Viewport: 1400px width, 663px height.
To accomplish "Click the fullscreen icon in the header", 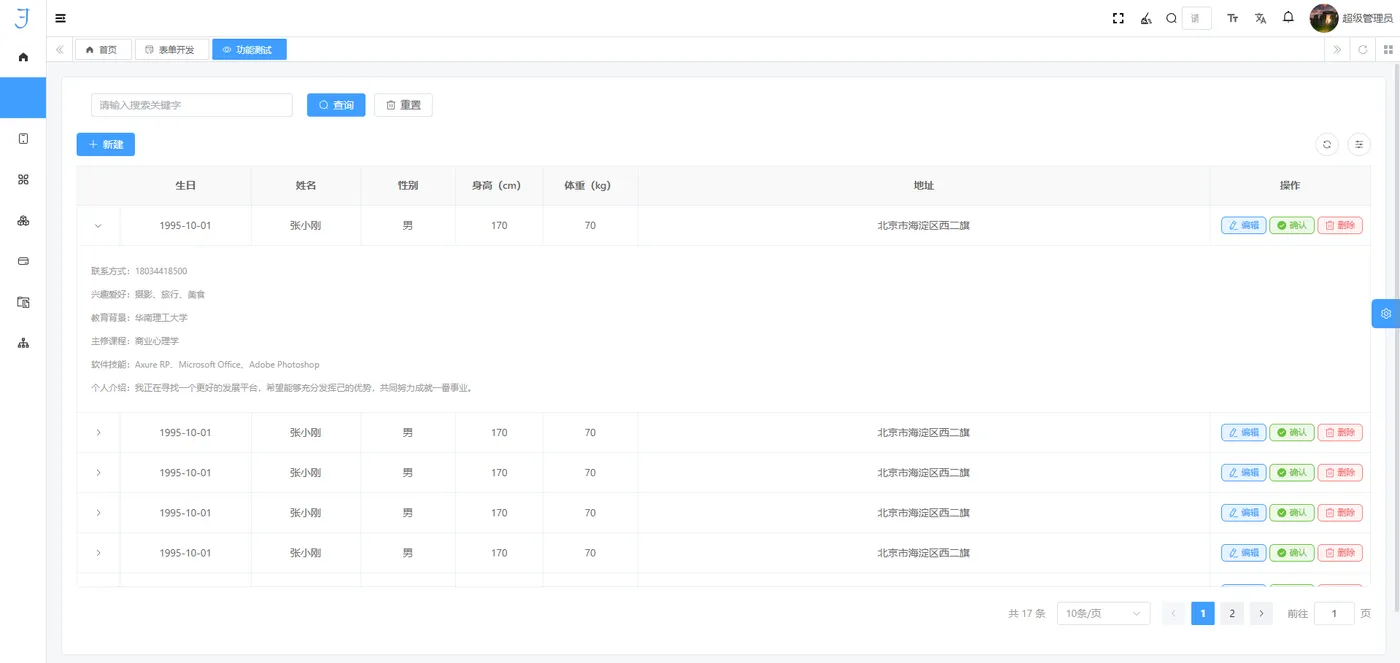I will 1117,18.
